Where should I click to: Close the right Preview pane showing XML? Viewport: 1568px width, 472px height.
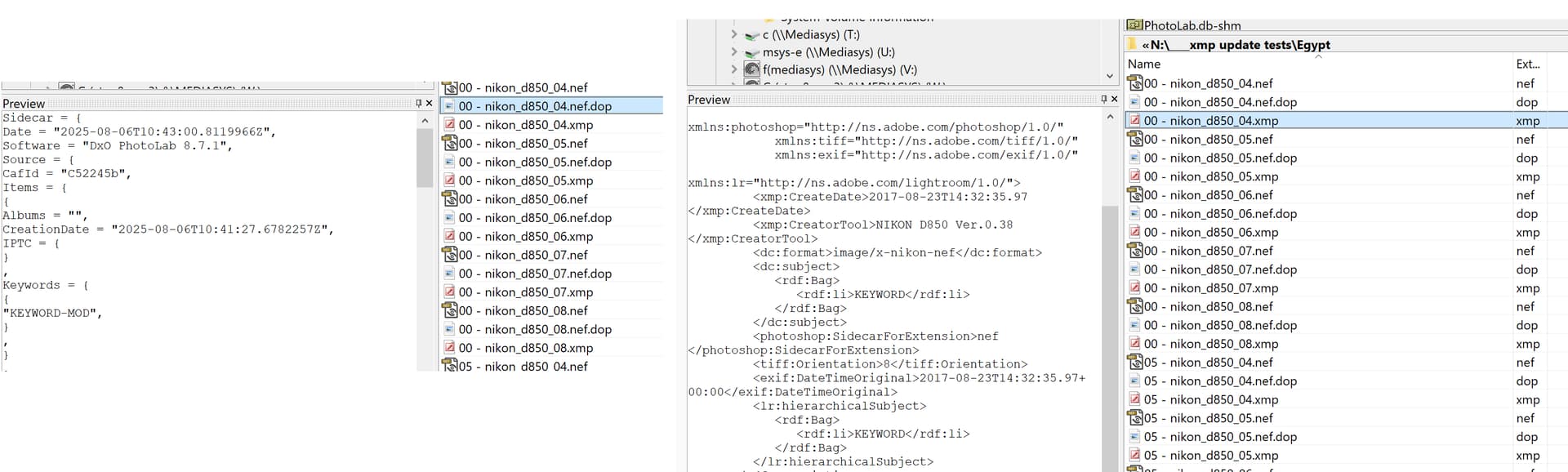coord(1114,100)
